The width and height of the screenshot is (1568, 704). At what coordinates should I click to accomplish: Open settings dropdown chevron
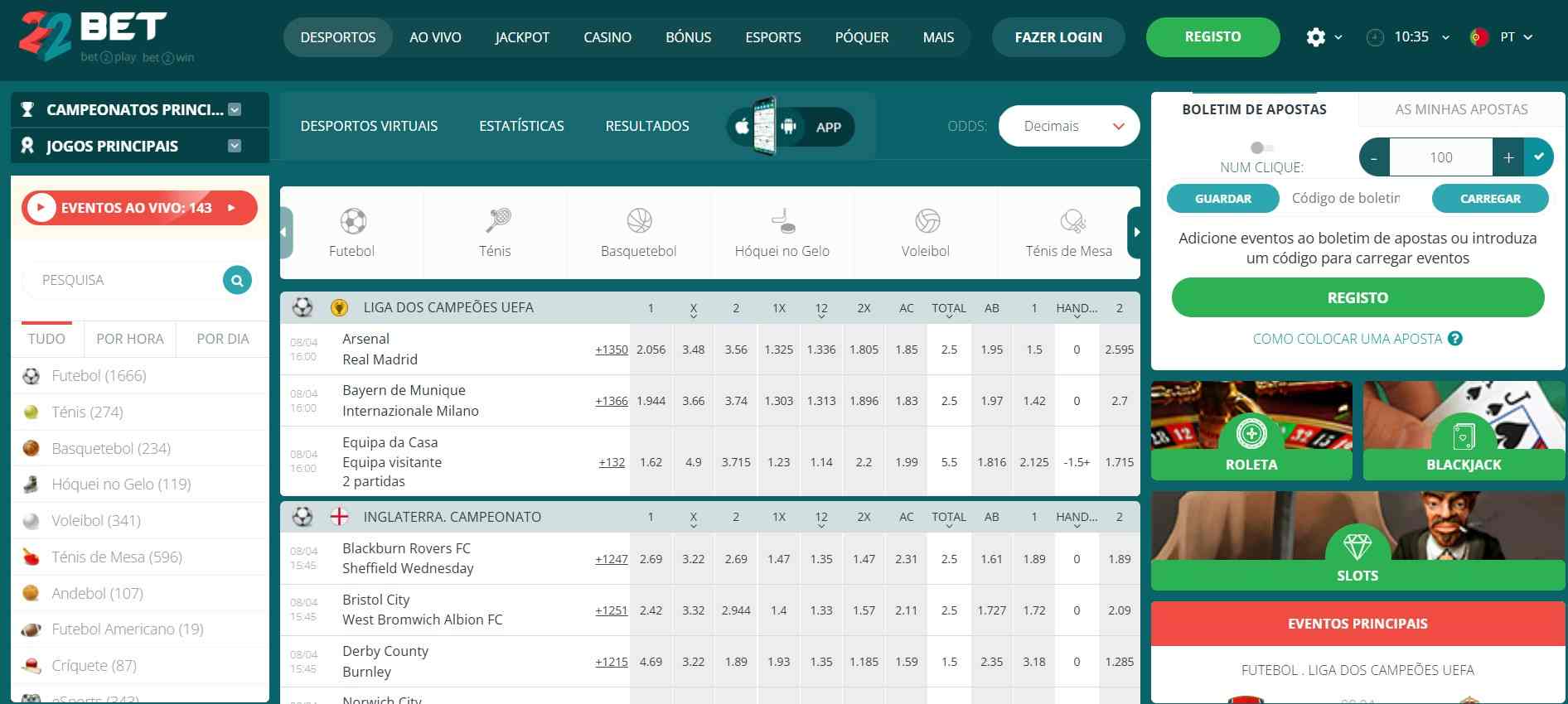1338,37
